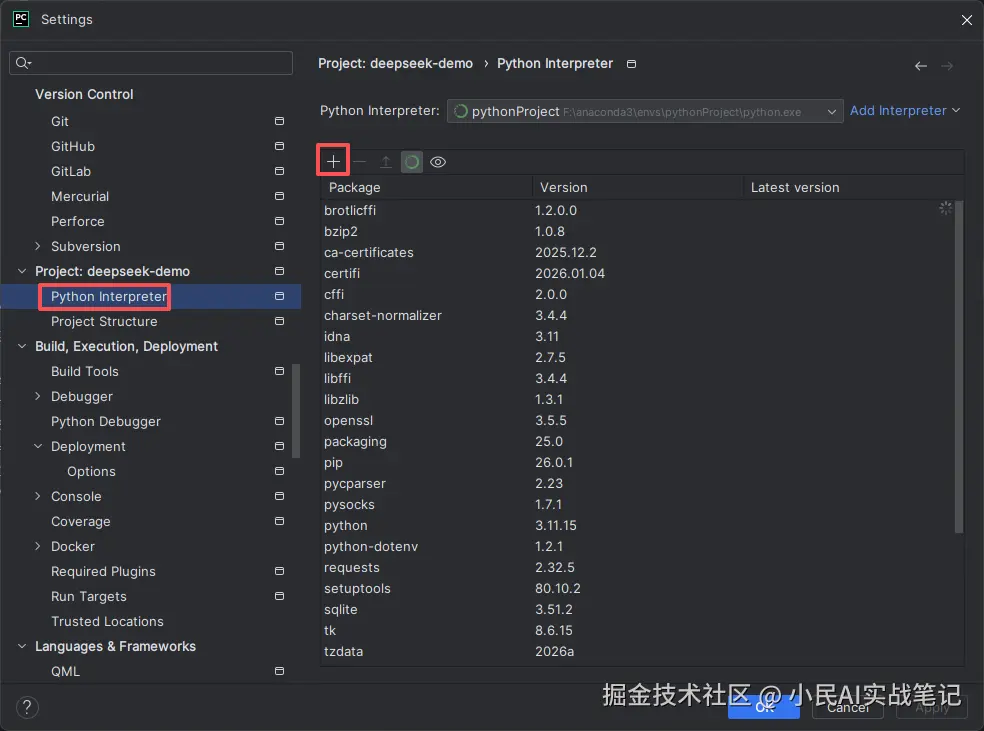Click the project-level icon on QML row

tap(279, 671)
